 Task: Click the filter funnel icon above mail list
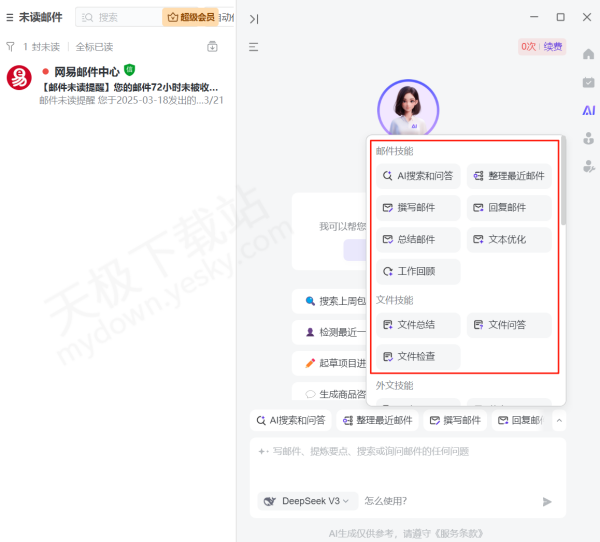10,46
